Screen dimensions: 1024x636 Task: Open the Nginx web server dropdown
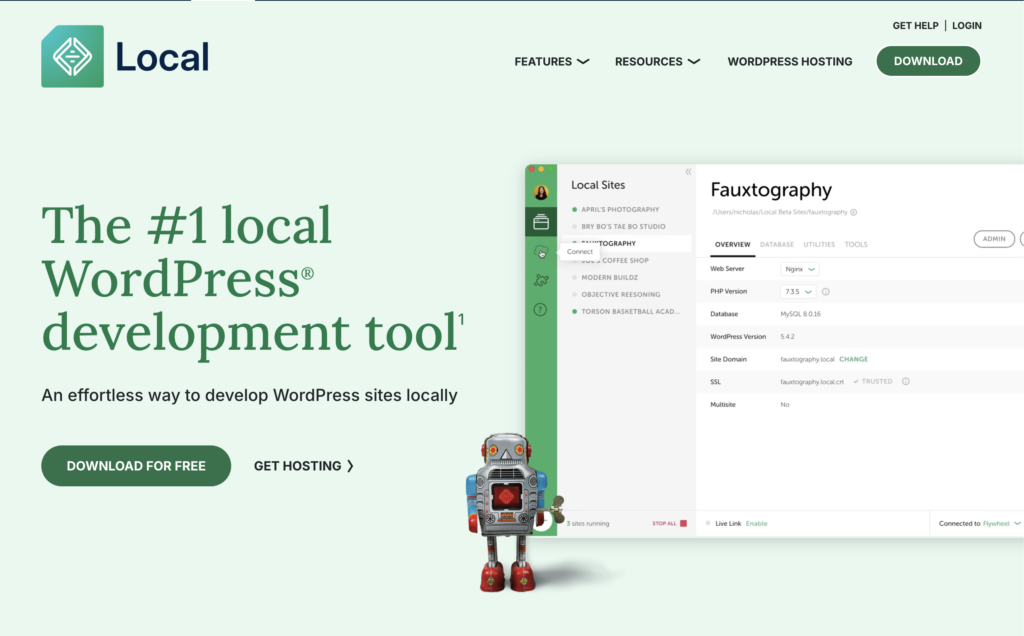point(800,269)
